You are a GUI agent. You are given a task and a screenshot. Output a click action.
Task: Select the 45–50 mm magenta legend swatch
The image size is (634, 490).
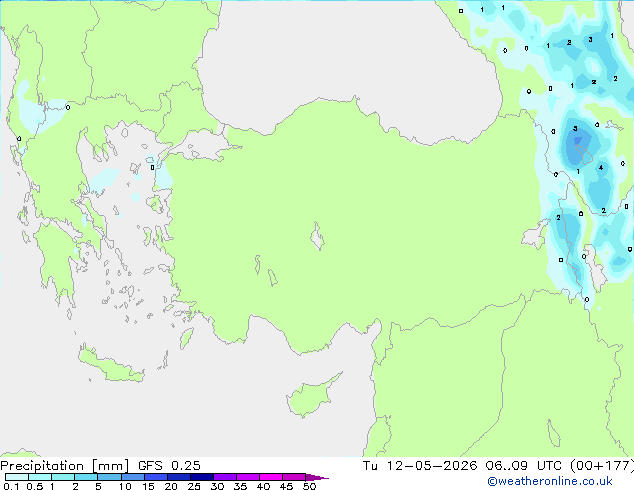pos(294,477)
